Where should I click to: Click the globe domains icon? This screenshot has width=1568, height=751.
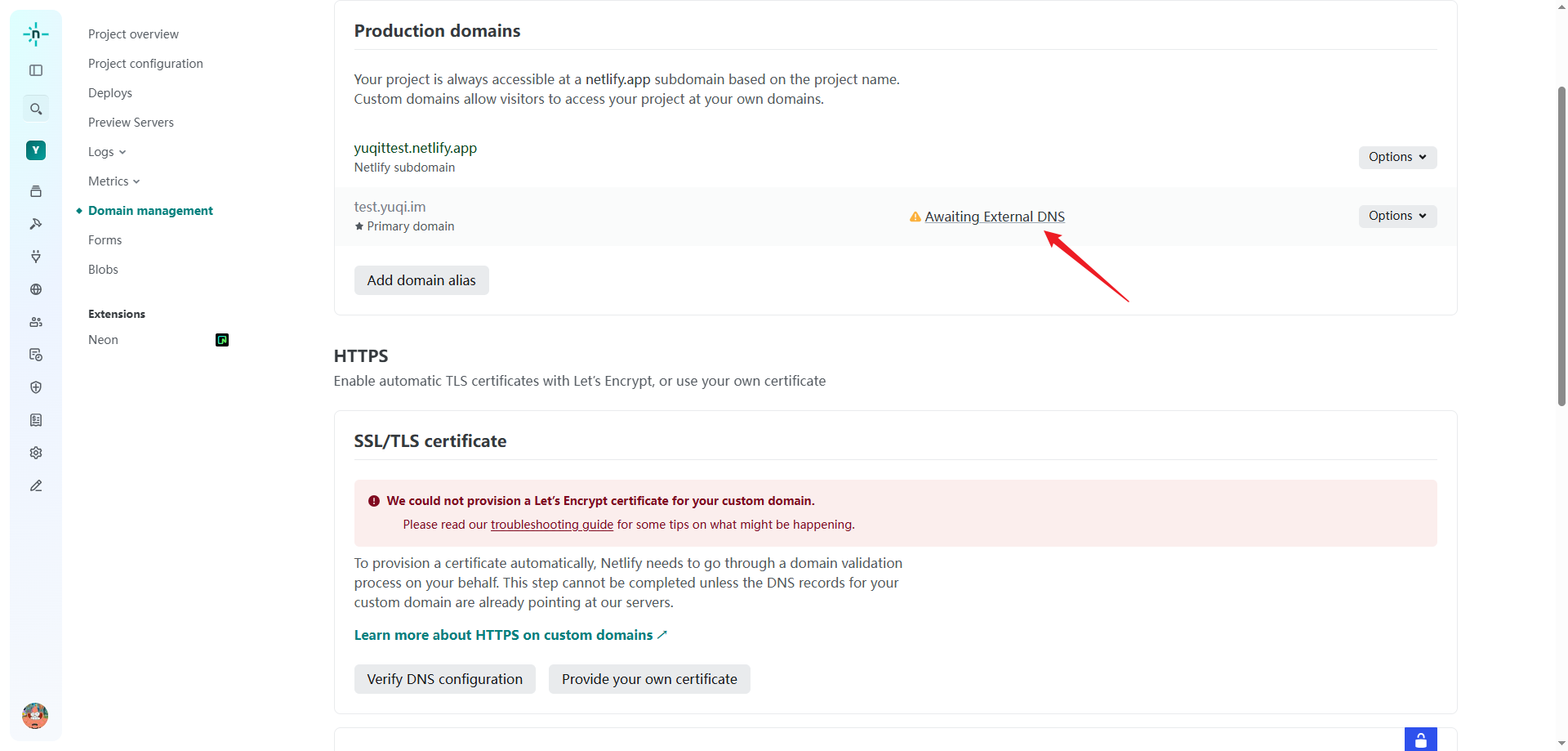pos(36,289)
